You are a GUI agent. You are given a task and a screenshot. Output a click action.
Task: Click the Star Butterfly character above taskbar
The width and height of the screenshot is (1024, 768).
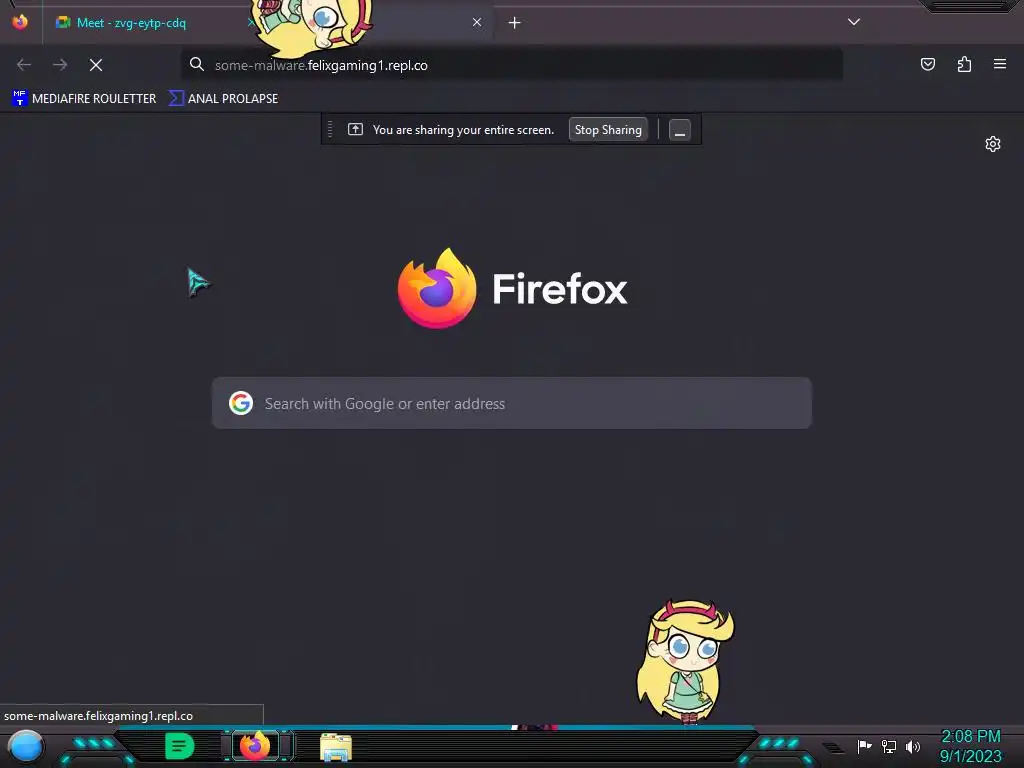click(x=685, y=662)
